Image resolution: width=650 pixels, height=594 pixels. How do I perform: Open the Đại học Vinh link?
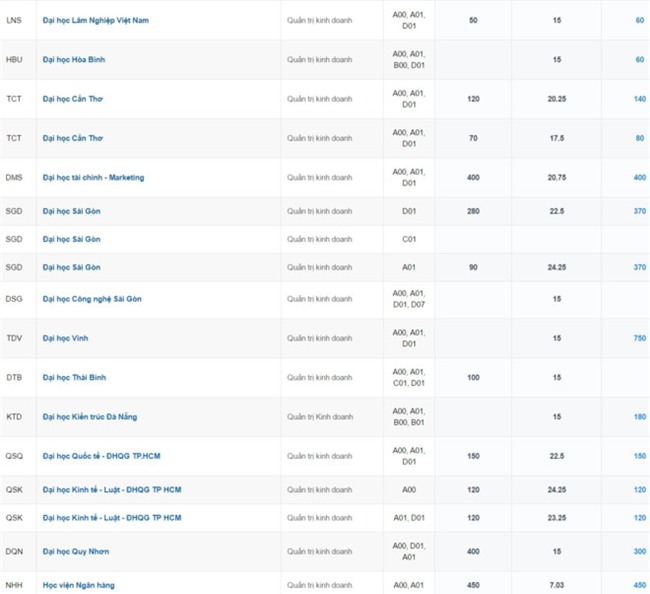66,339
